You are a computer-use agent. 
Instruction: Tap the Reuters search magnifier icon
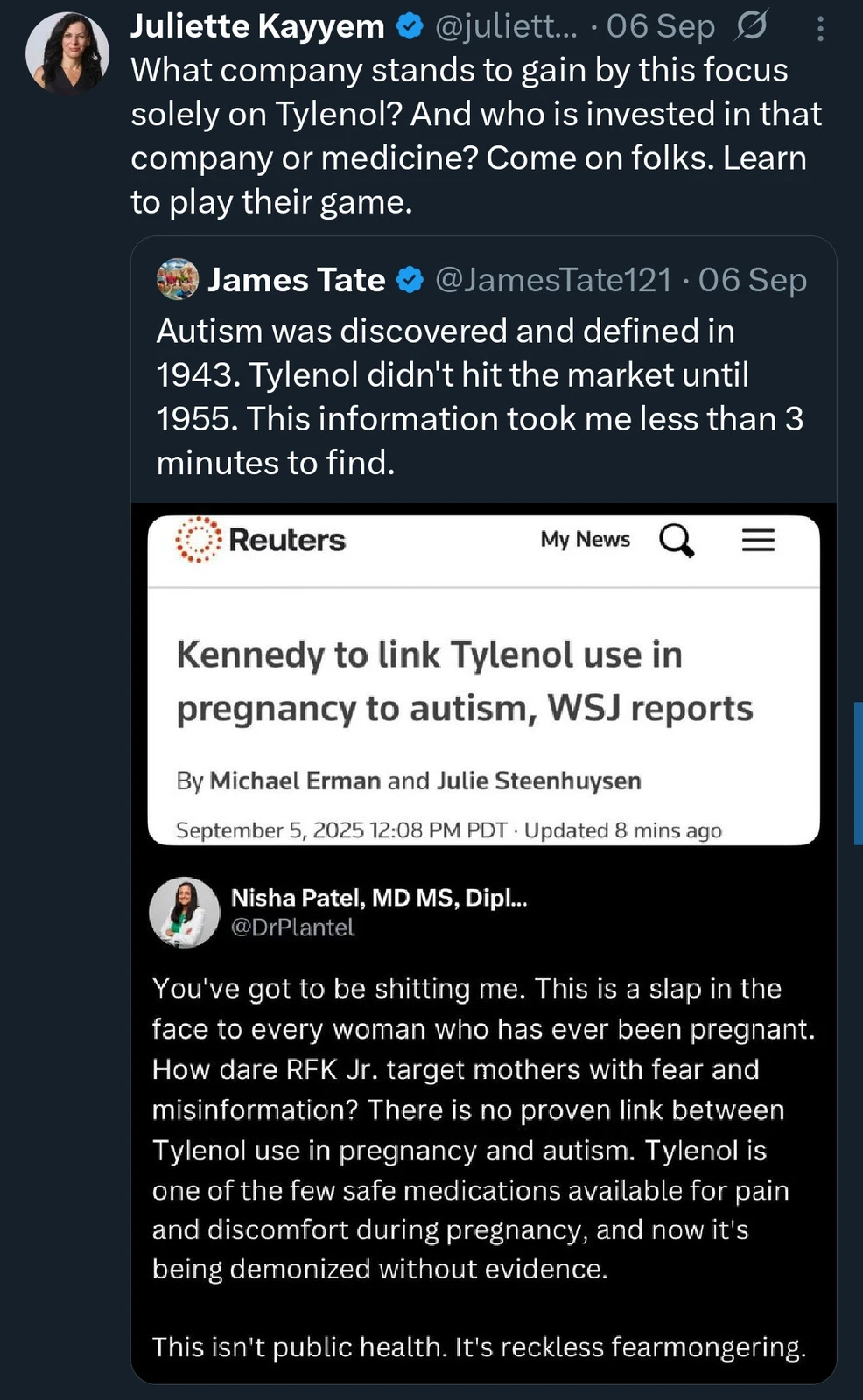(677, 540)
